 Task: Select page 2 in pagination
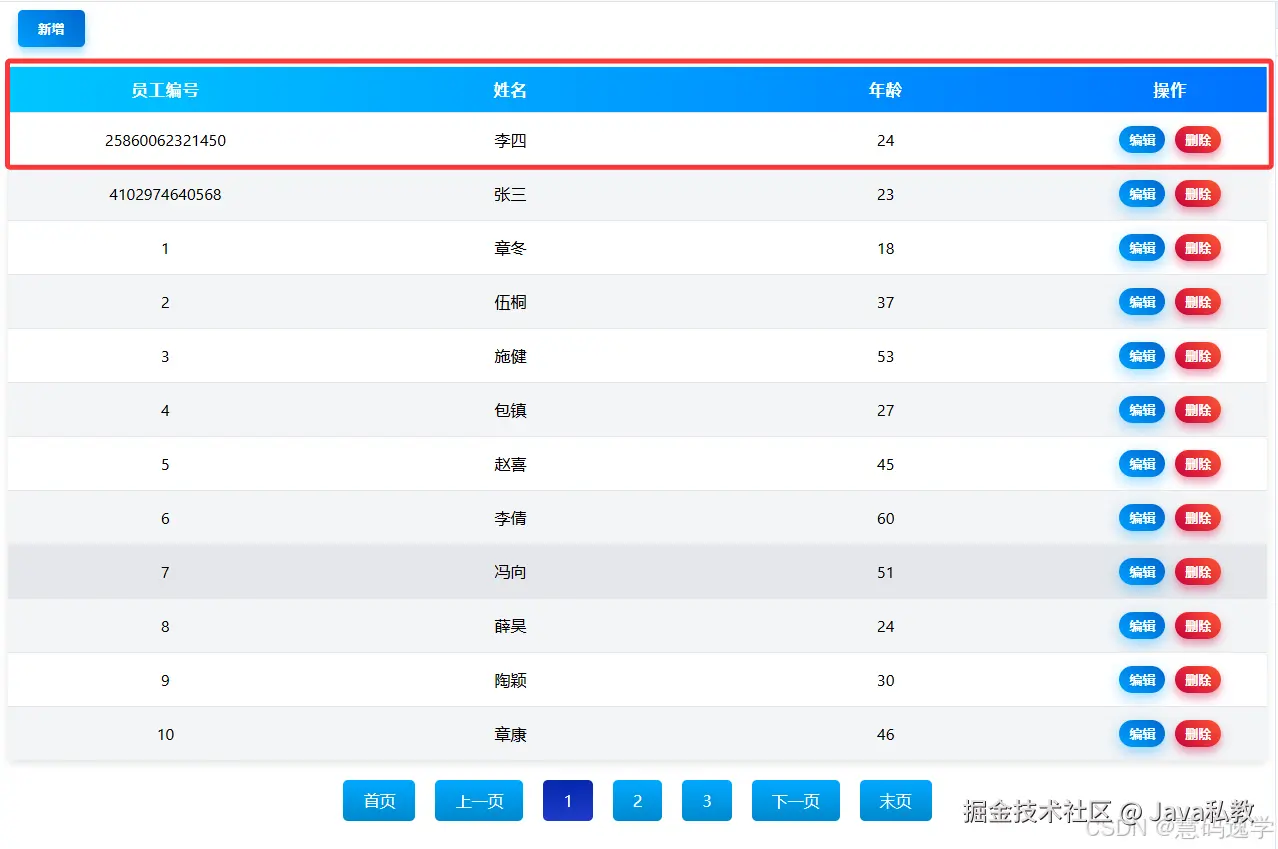(x=638, y=801)
